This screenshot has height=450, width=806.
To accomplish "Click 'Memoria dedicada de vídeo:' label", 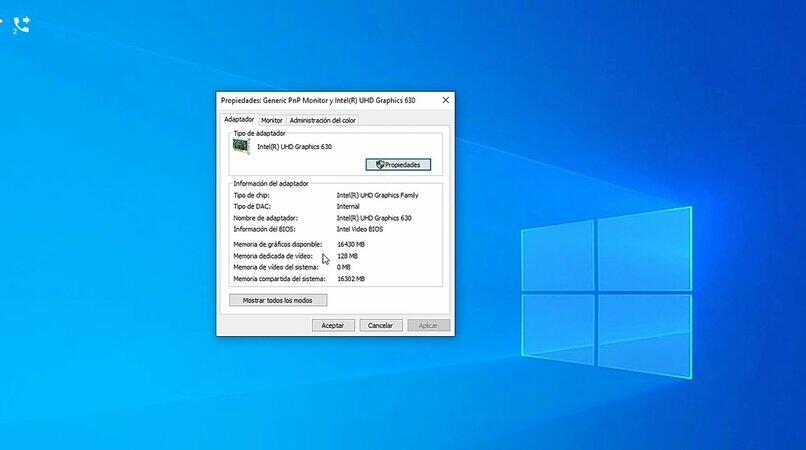I will (x=273, y=256).
